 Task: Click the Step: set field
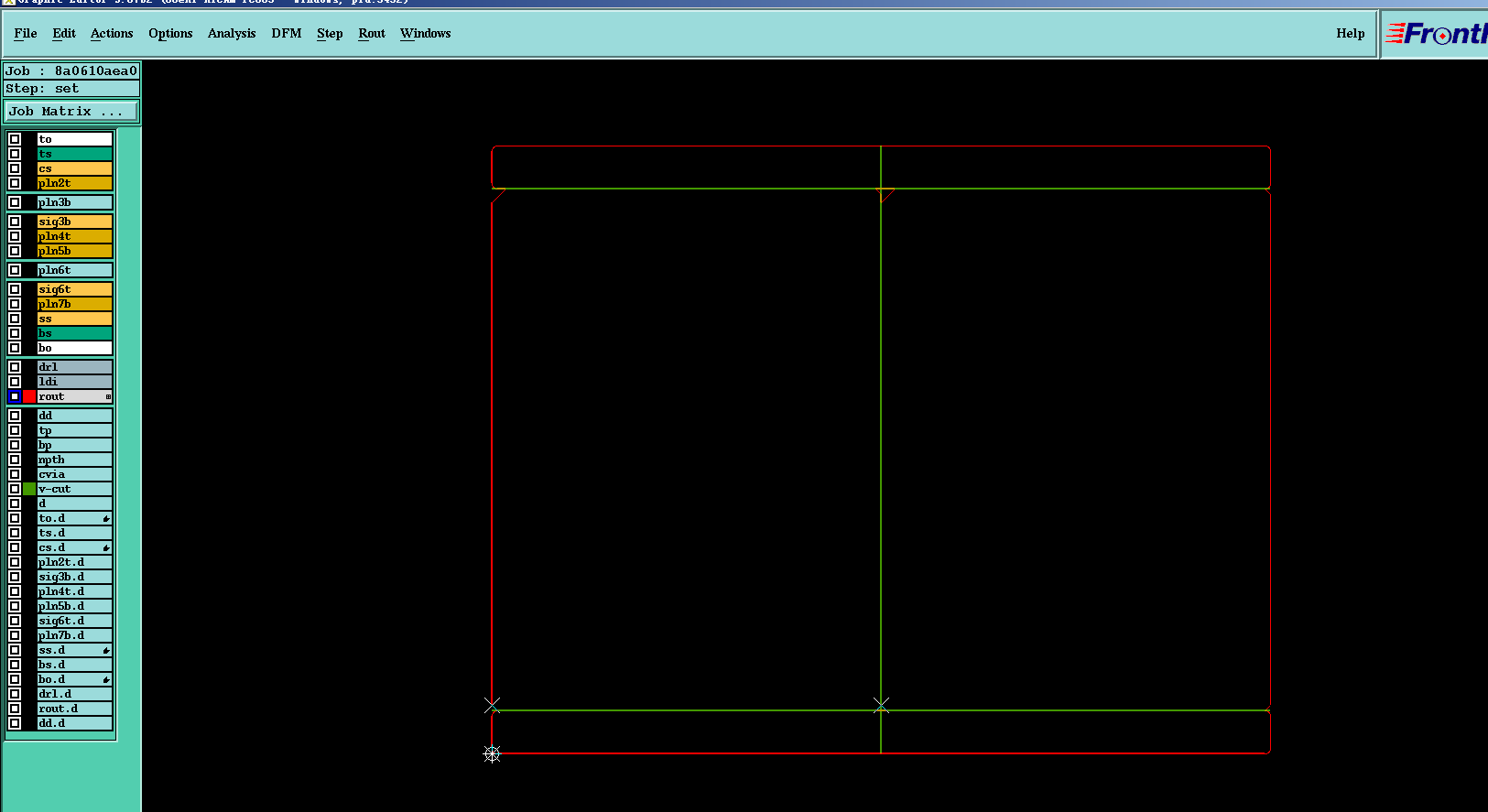[71, 89]
